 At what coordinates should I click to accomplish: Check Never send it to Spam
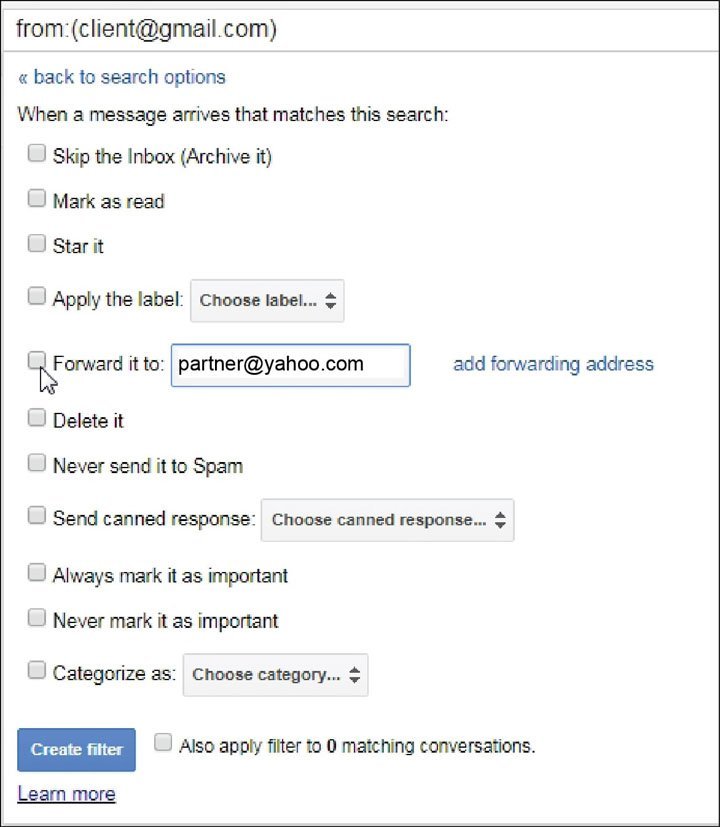(37, 463)
